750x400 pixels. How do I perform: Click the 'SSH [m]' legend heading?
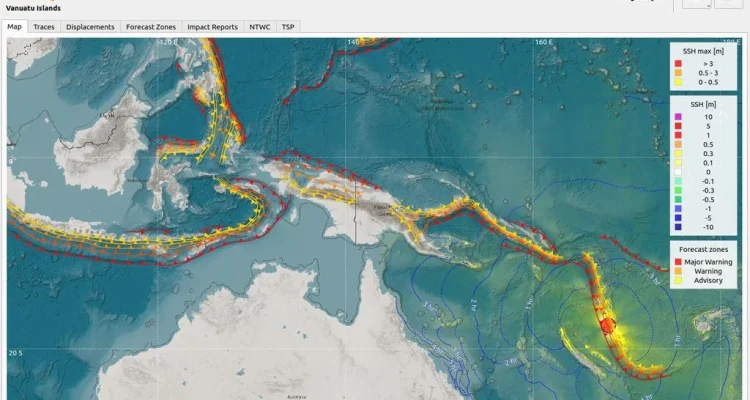tap(704, 104)
